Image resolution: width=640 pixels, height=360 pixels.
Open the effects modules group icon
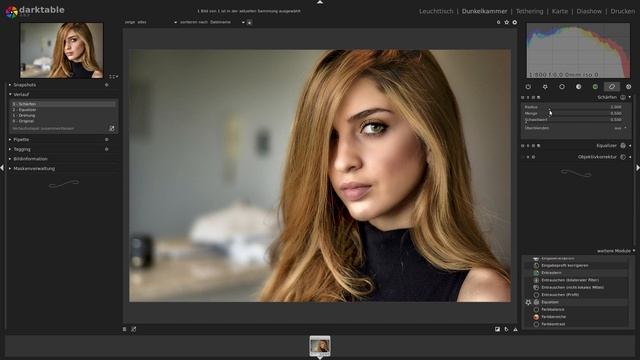[x=629, y=87]
